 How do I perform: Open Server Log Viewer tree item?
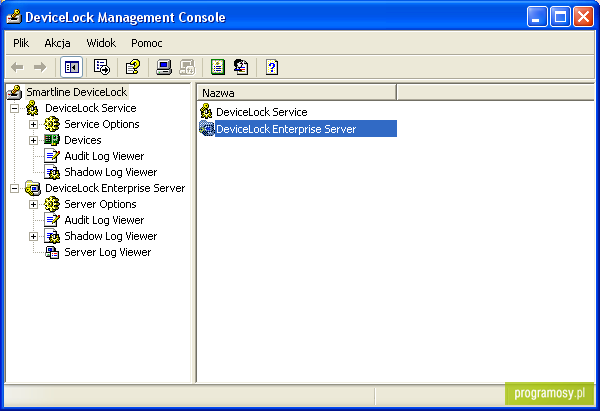pos(108,253)
